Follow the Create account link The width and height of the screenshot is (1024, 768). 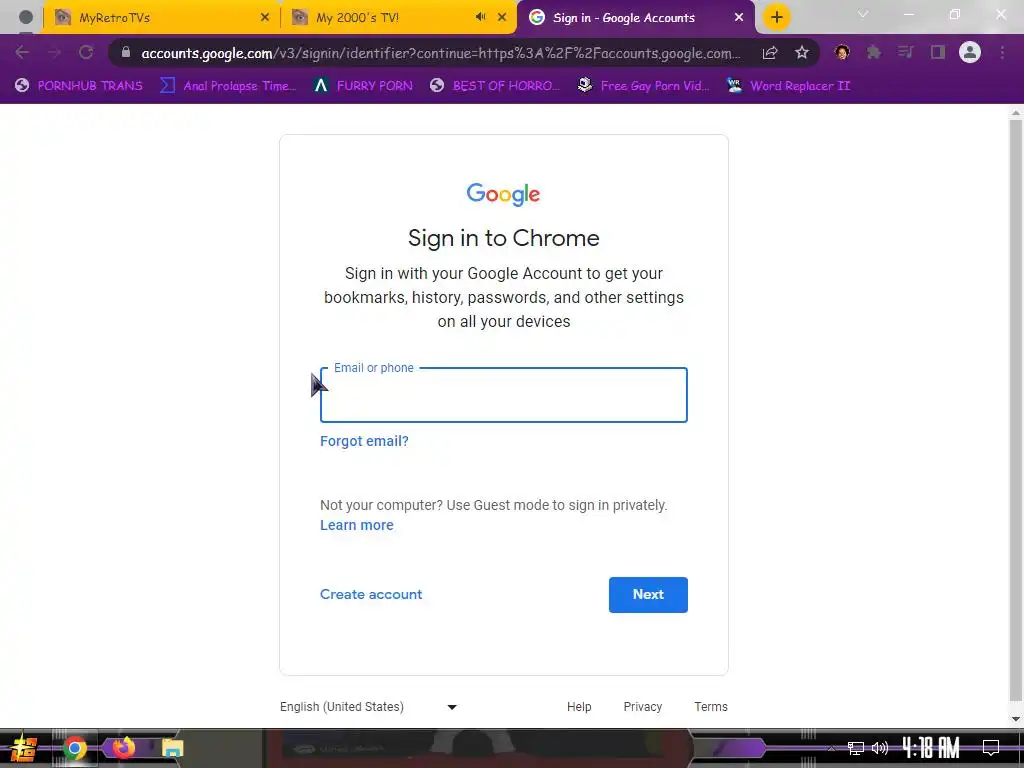371,594
